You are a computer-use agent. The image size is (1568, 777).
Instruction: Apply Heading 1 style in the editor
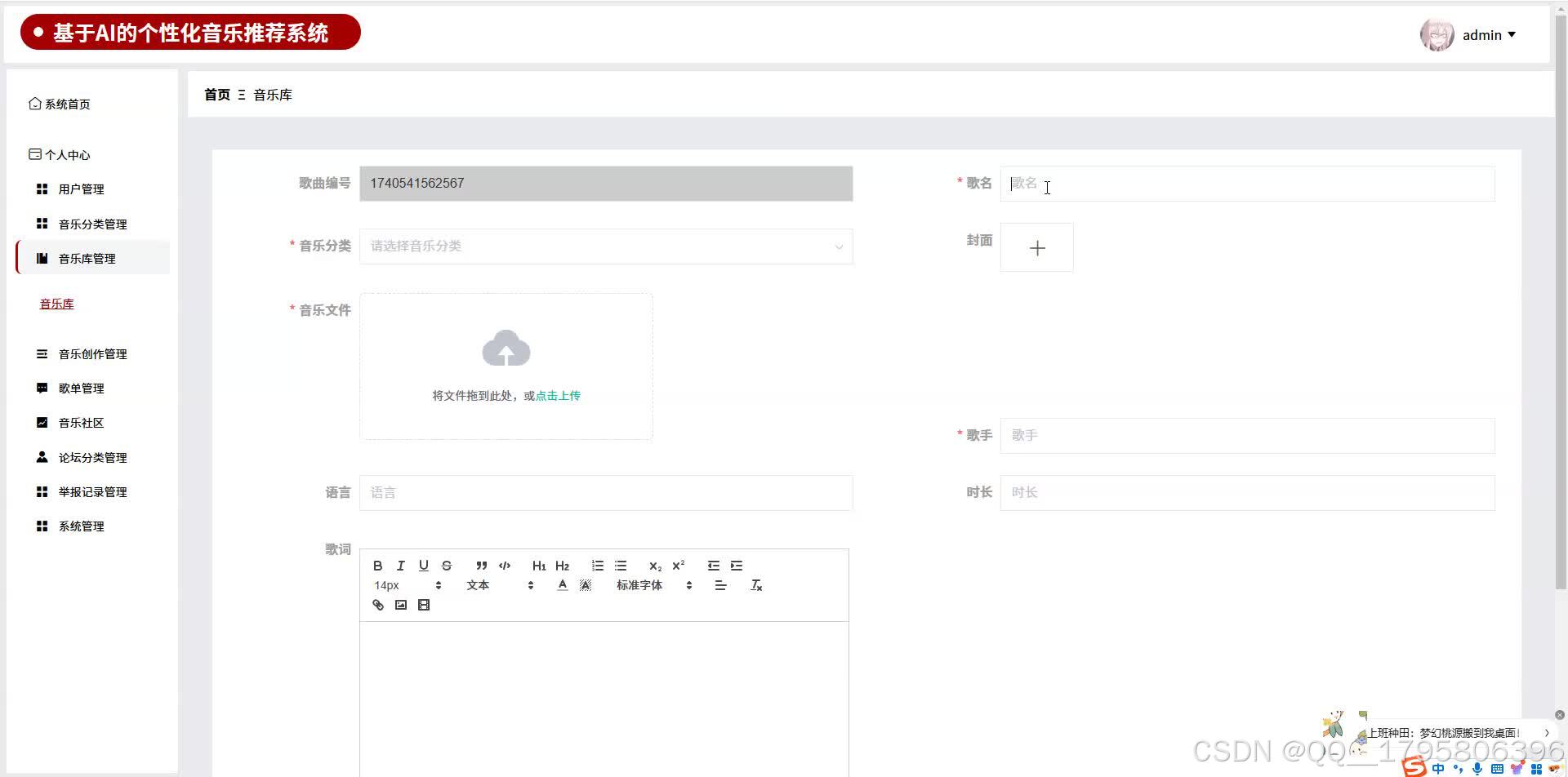pos(538,565)
